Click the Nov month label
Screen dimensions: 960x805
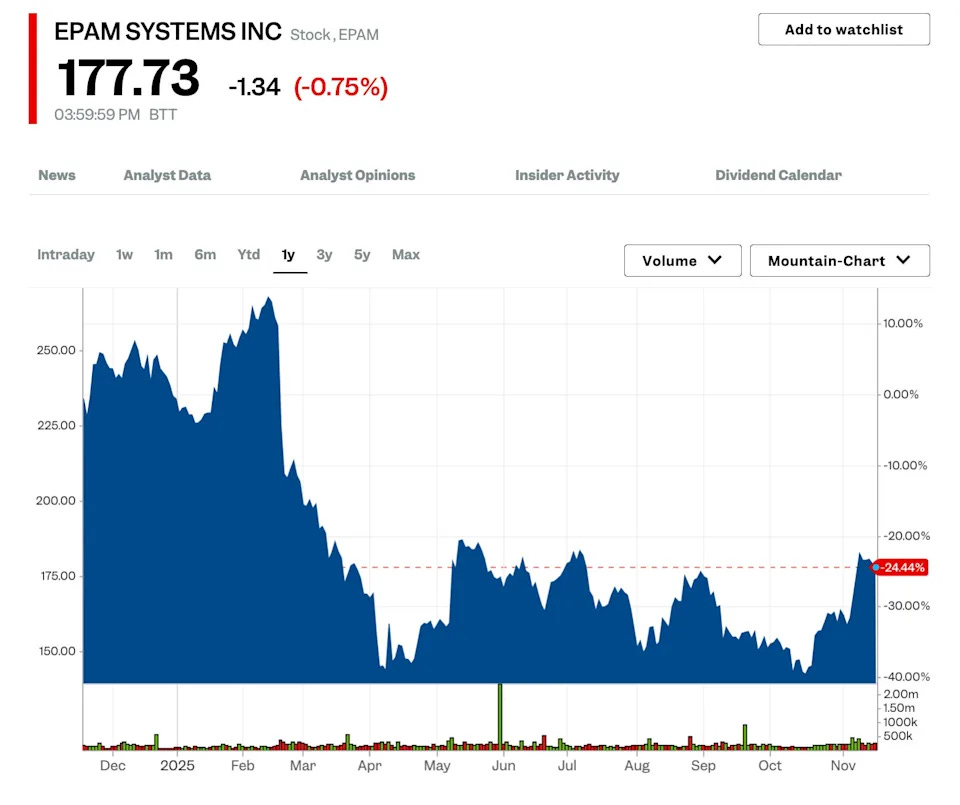coord(843,766)
